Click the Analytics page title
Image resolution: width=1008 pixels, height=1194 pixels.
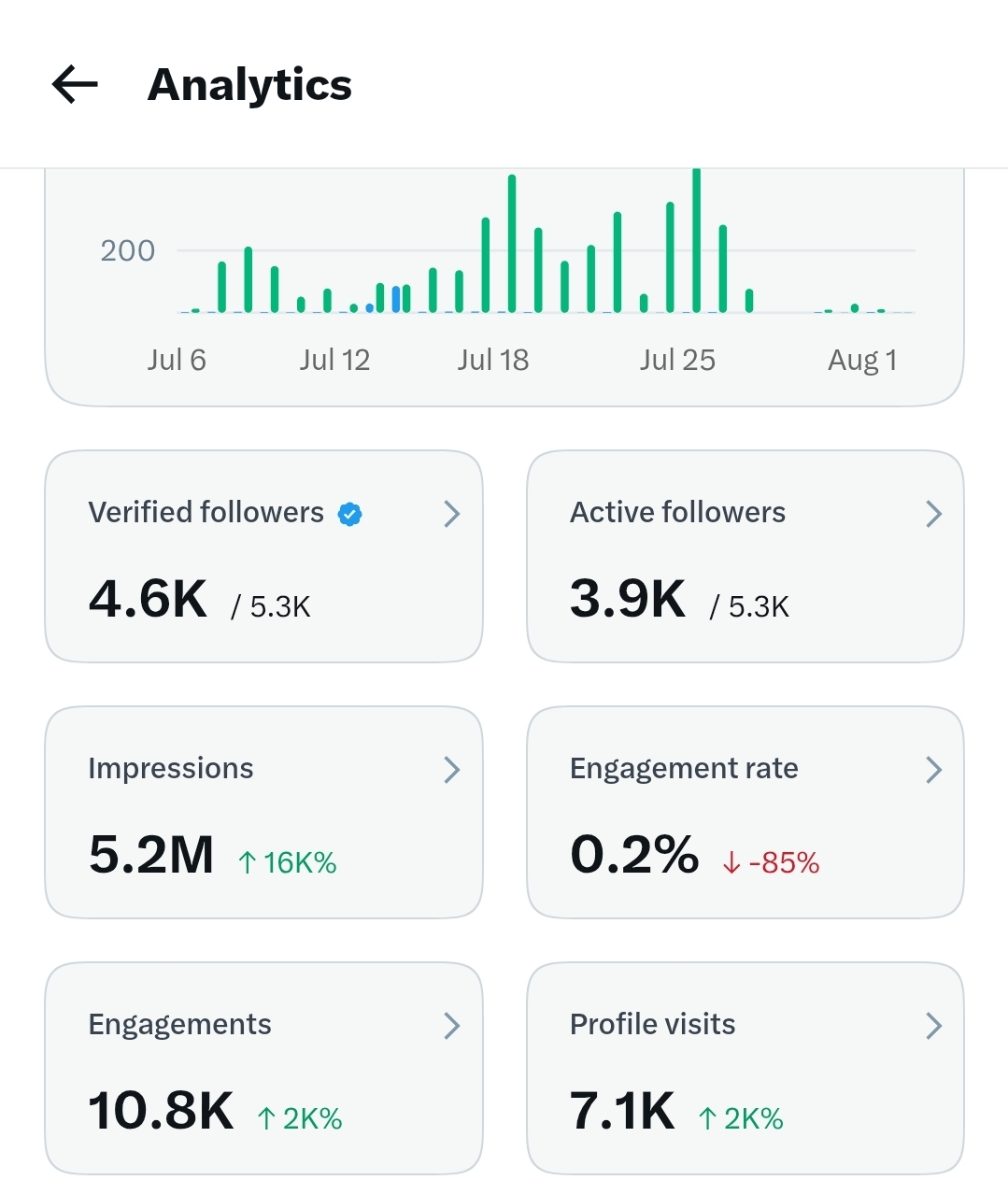coord(249,84)
